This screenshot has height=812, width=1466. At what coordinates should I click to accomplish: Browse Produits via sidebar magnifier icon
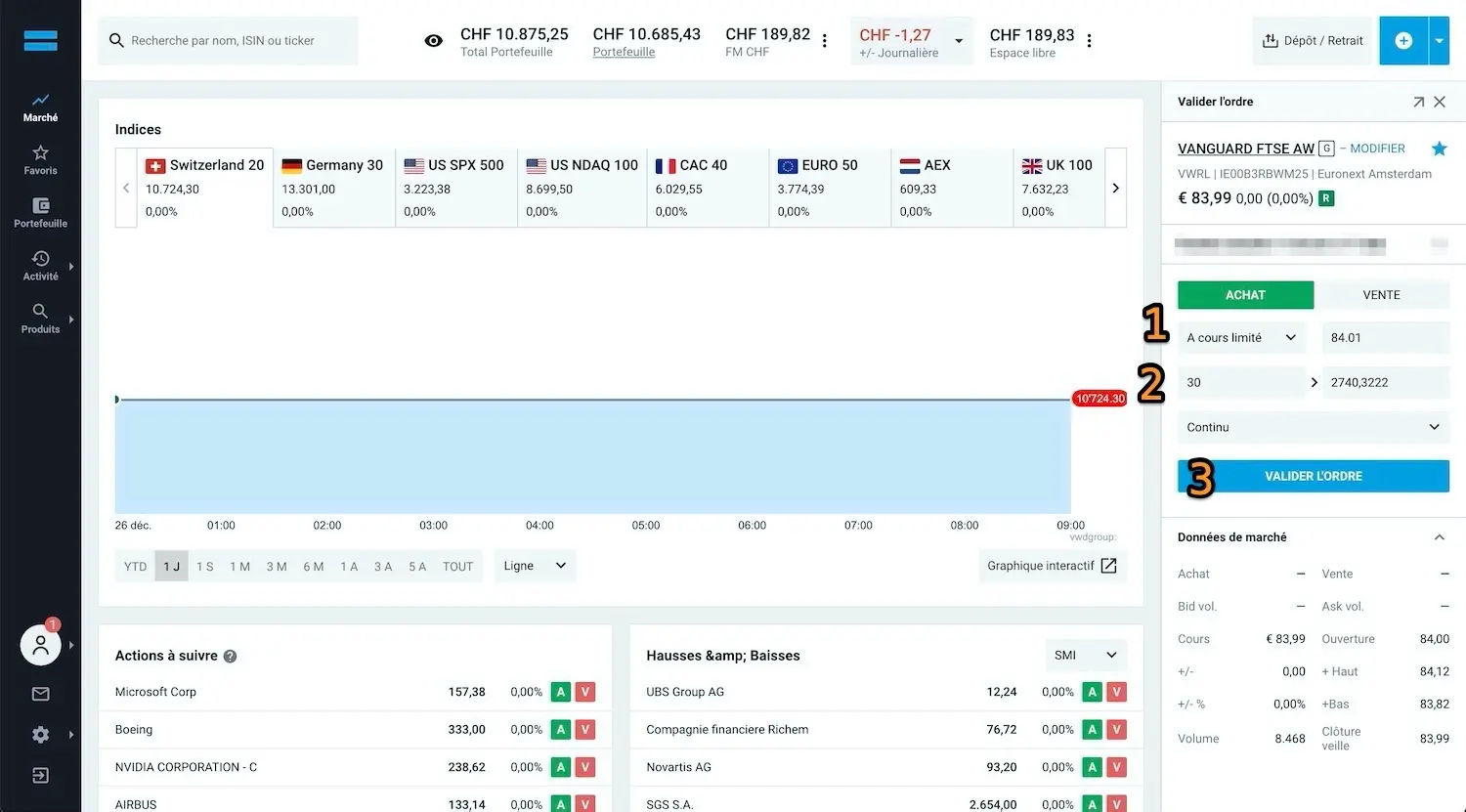coord(40,319)
